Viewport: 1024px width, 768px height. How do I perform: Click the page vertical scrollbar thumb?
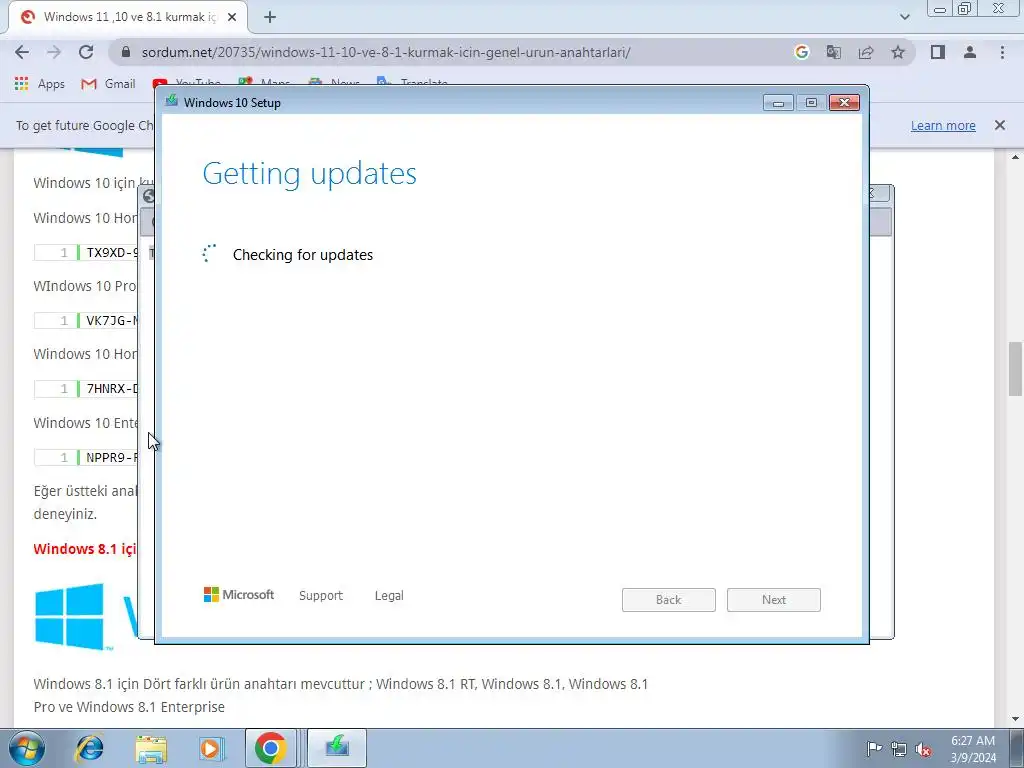(1015, 368)
